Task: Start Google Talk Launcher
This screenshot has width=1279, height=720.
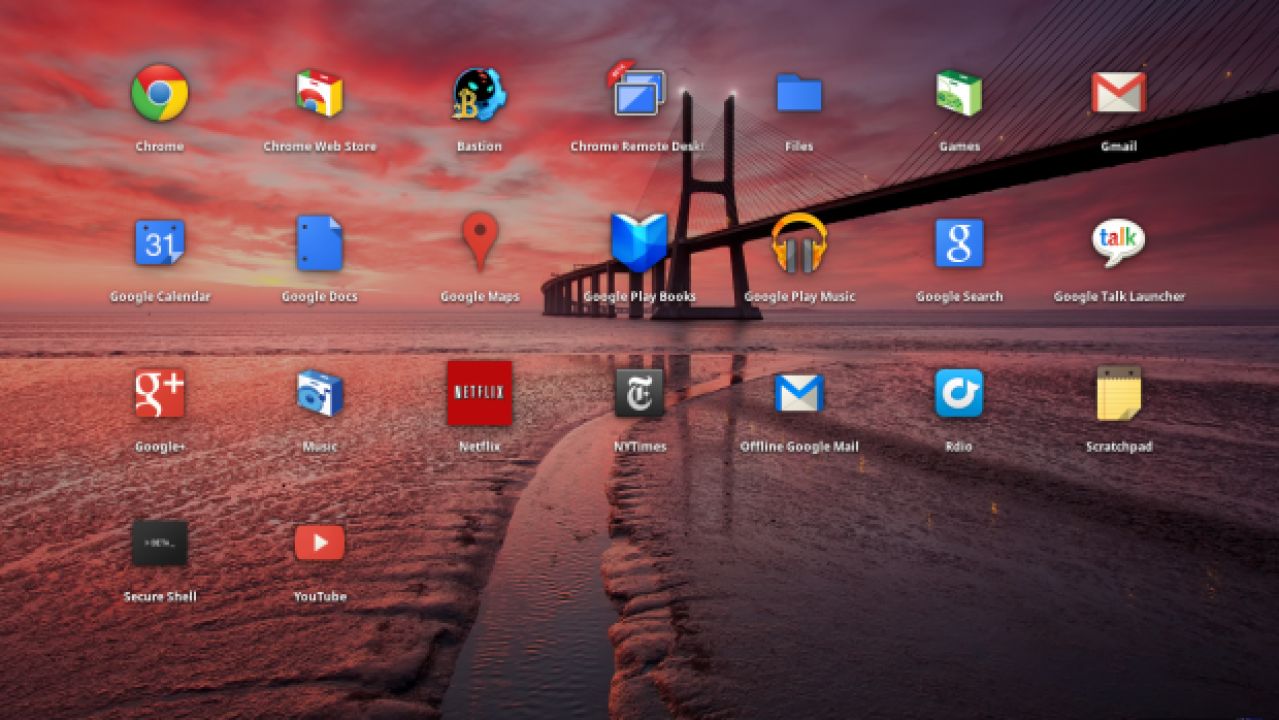Action: pos(1118,243)
